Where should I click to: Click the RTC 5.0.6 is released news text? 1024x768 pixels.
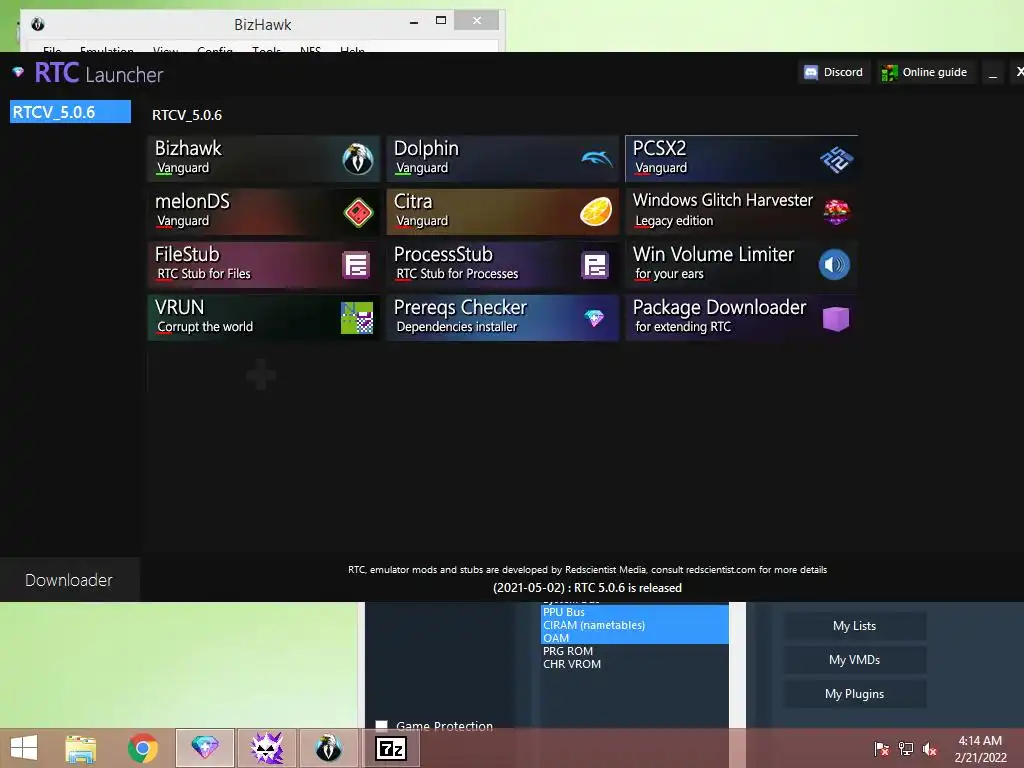[x=587, y=588]
